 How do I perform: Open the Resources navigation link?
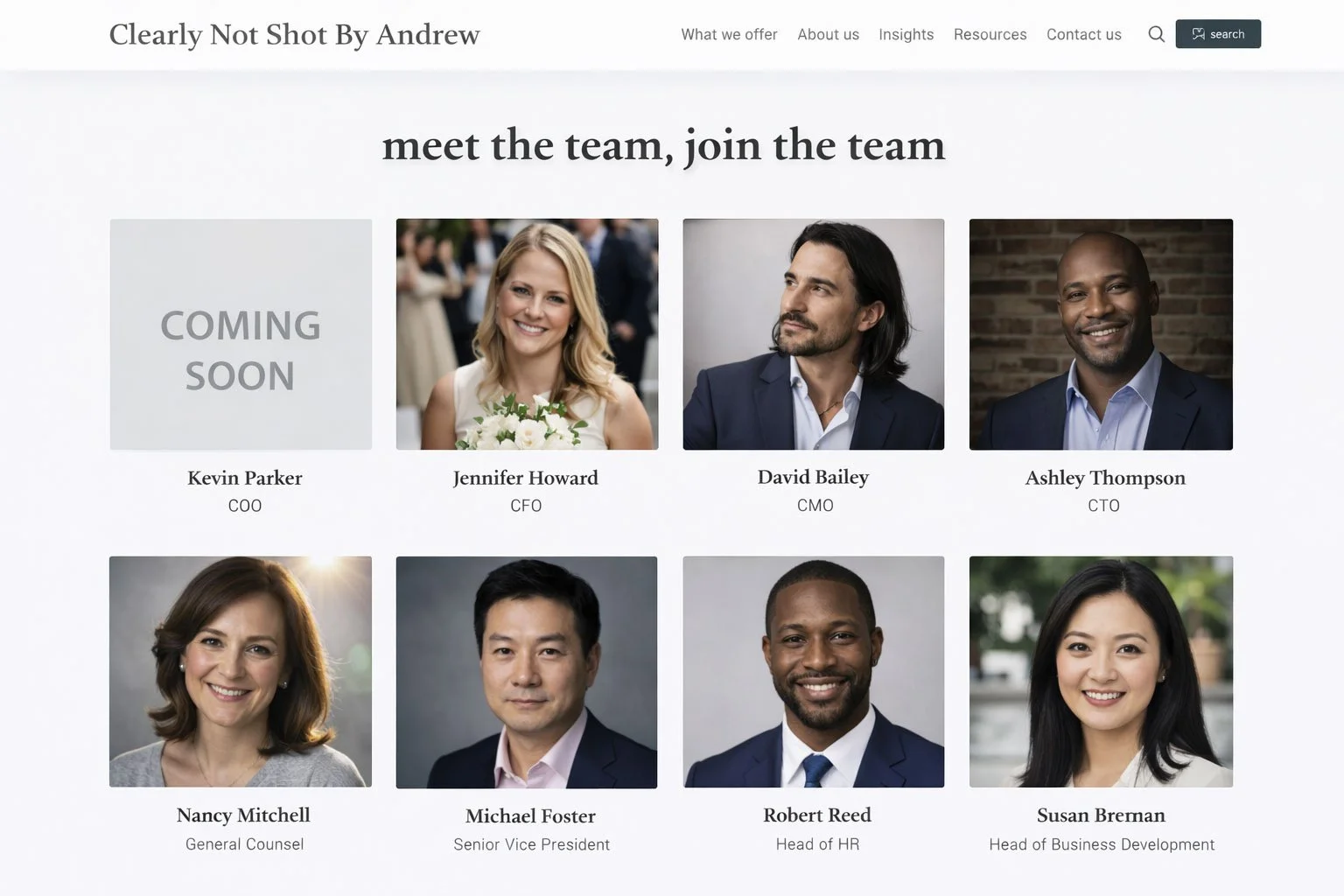(x=990, y=34)
